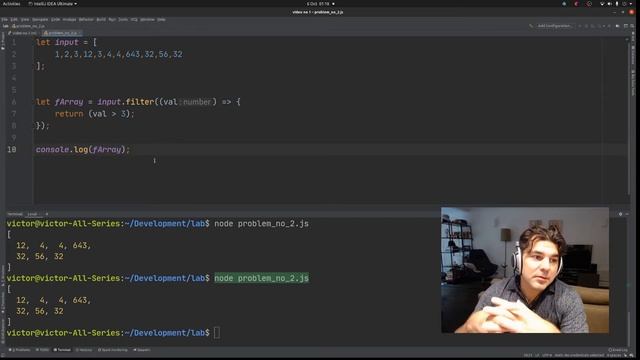Image resolution: width=640 pixels, height=360 pixels.
Task: Click the first 'node problem_no_2.js' command
Action: (262, 224)
